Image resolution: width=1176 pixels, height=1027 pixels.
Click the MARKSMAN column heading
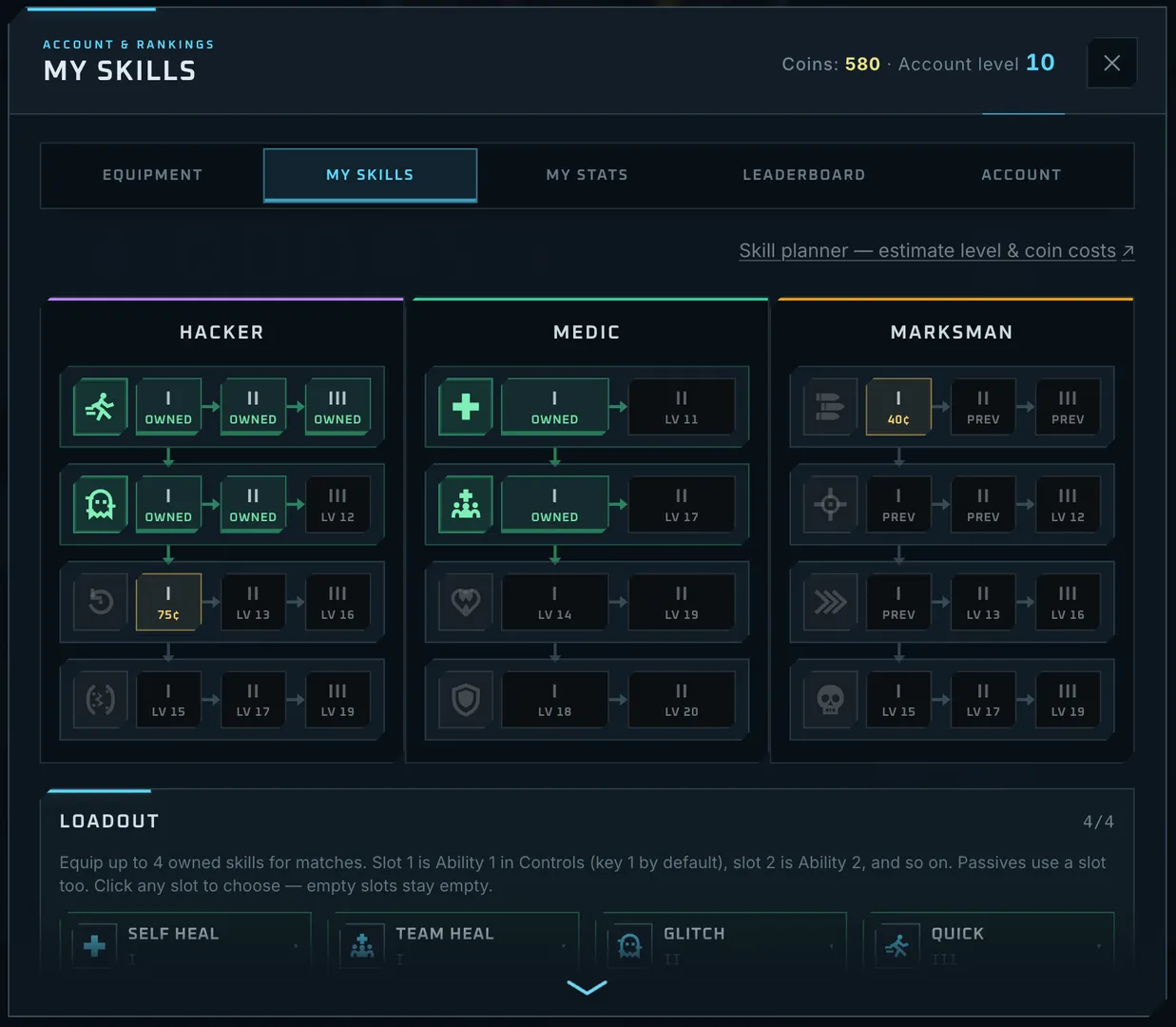coord(952,332)
